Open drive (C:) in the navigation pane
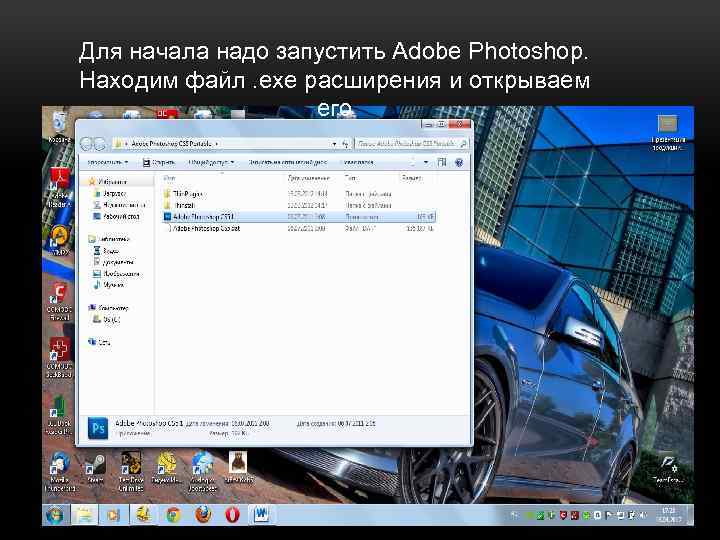The height and width of the screenshot is (540, 720). tap(107, 319)
